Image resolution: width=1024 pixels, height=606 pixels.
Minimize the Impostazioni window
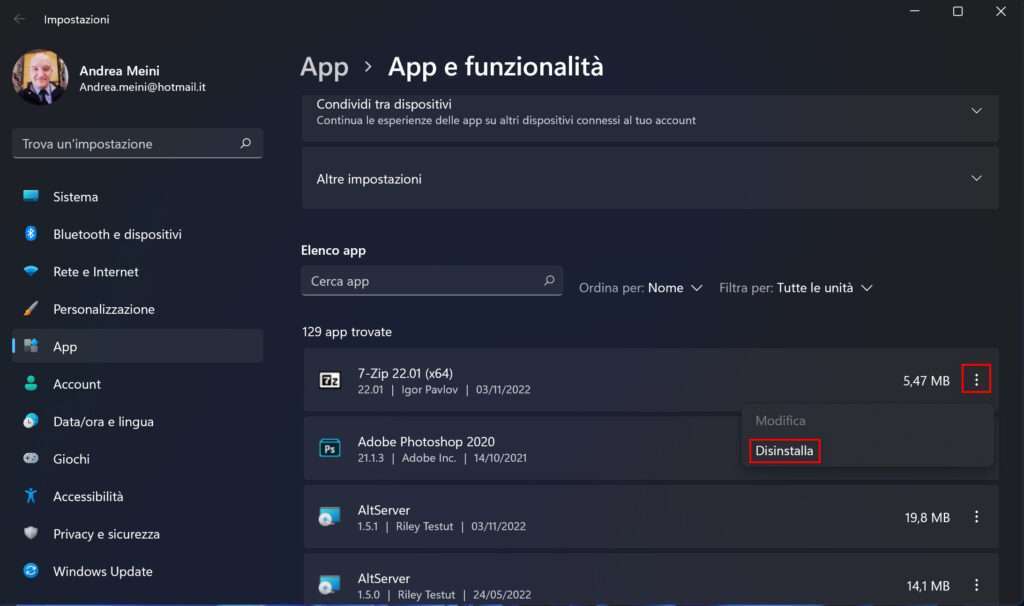914,11
